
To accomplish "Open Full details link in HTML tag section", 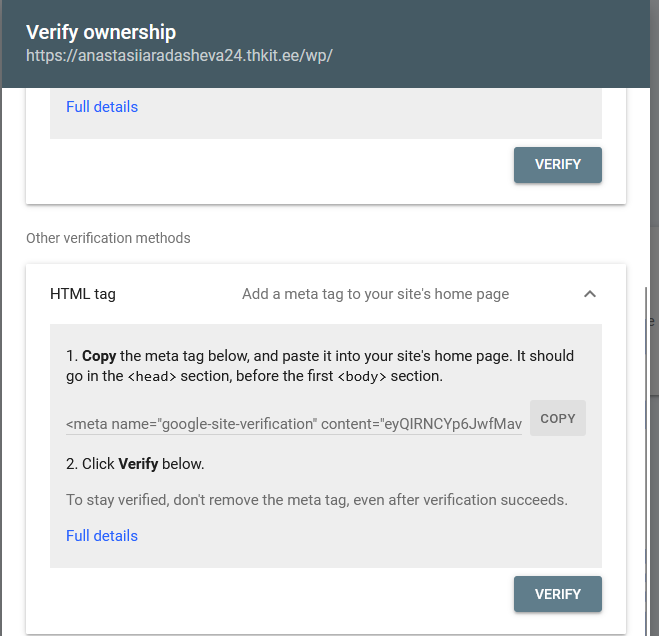I will click(102, 536).
